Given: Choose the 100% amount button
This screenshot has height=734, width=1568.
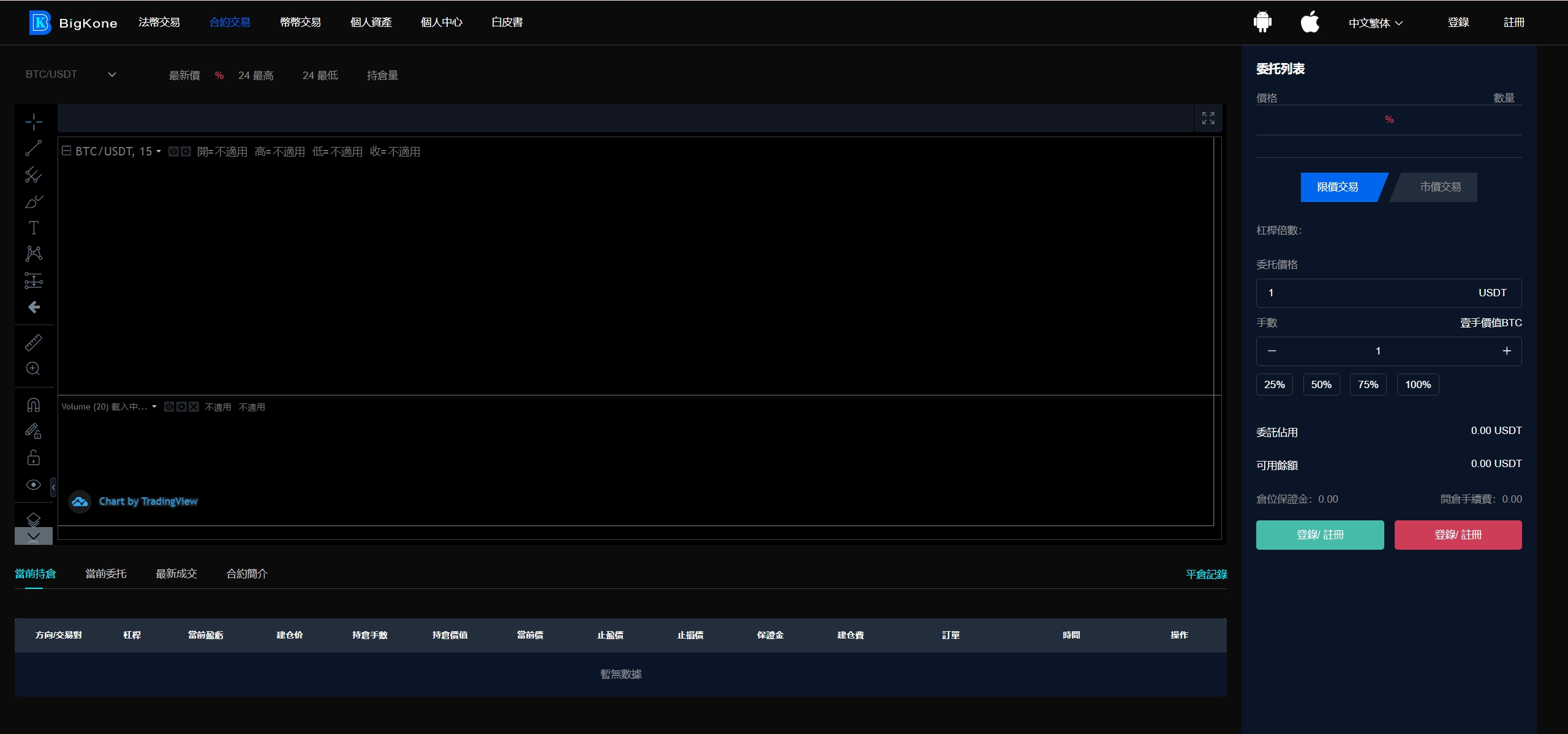Looking at the screenshot, I should coord(1418,384).
